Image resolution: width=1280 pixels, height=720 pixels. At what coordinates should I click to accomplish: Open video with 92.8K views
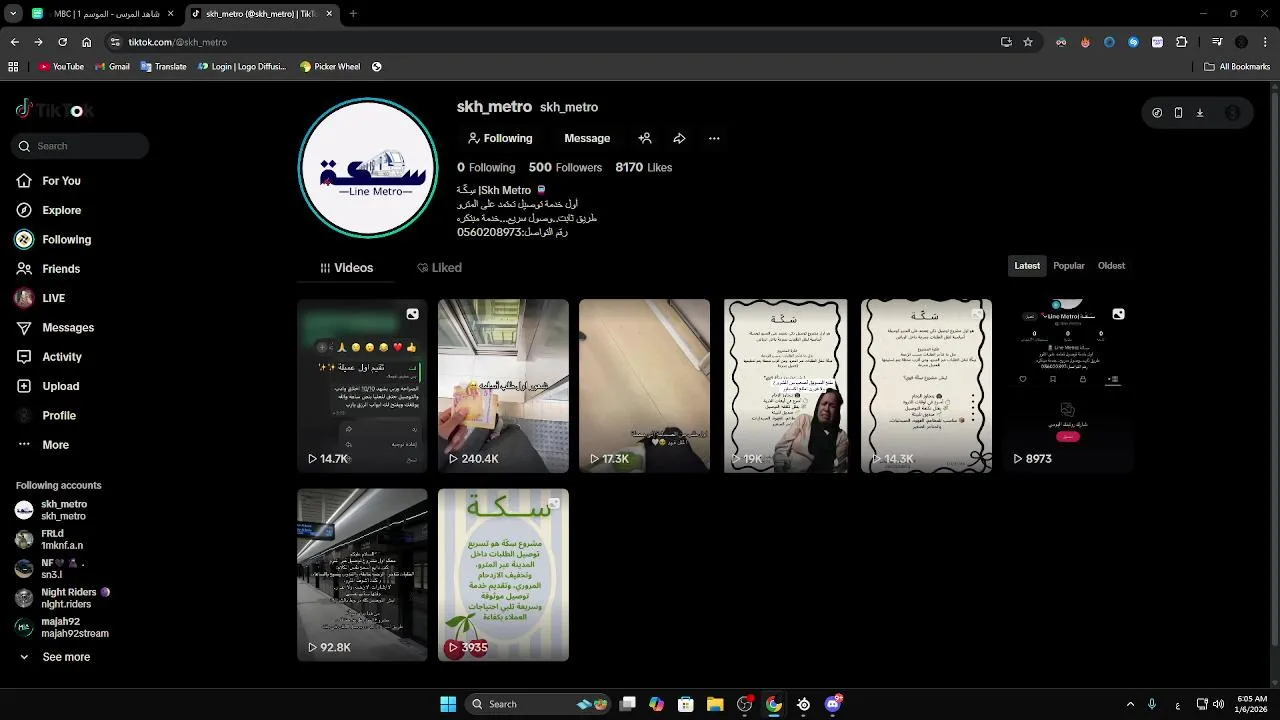tap(362, 575)
